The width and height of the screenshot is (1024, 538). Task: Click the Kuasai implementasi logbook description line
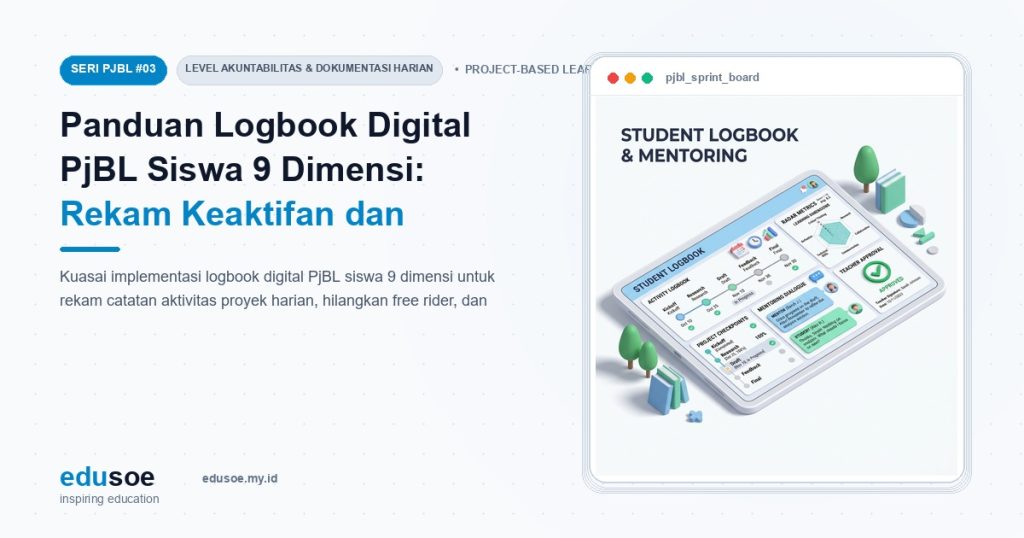point(277,277)
